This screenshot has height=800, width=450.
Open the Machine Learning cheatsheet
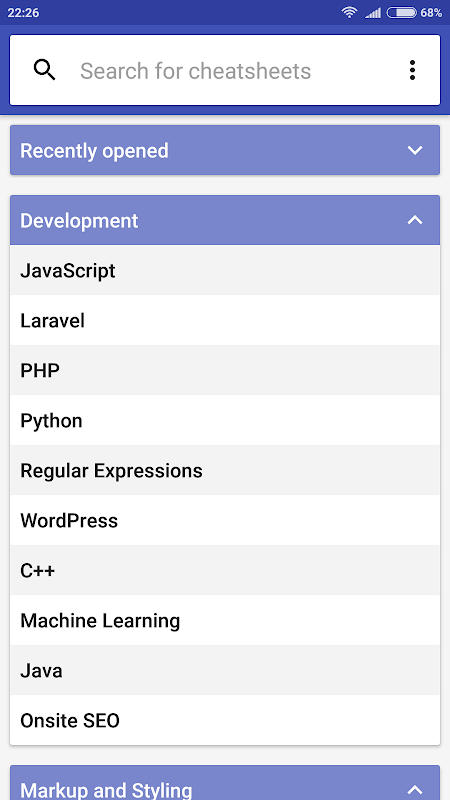(225, 620)
